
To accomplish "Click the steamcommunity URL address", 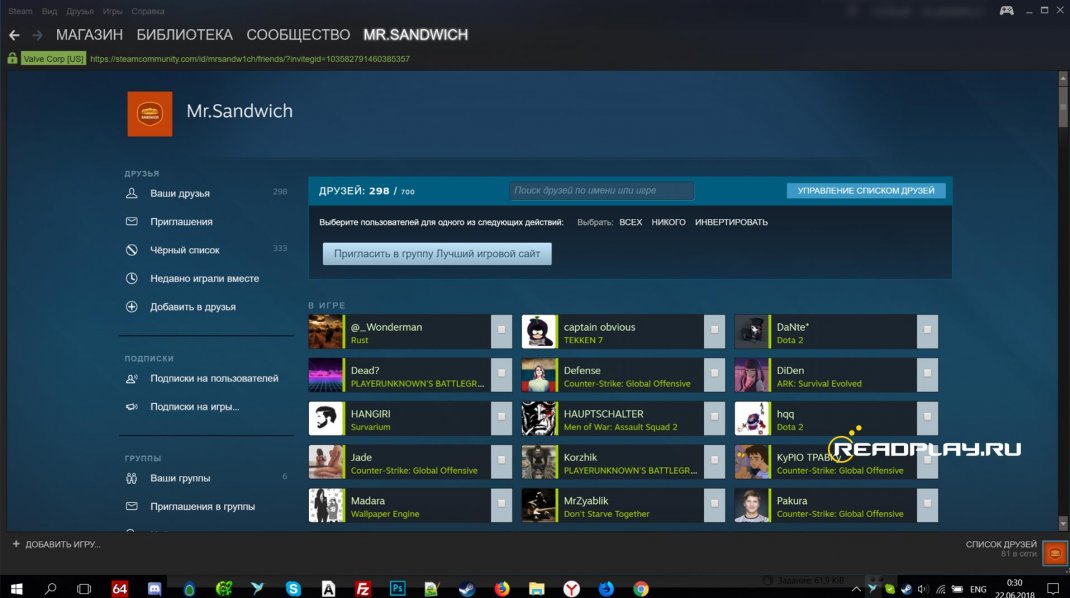I will click(x=250, y=59).
